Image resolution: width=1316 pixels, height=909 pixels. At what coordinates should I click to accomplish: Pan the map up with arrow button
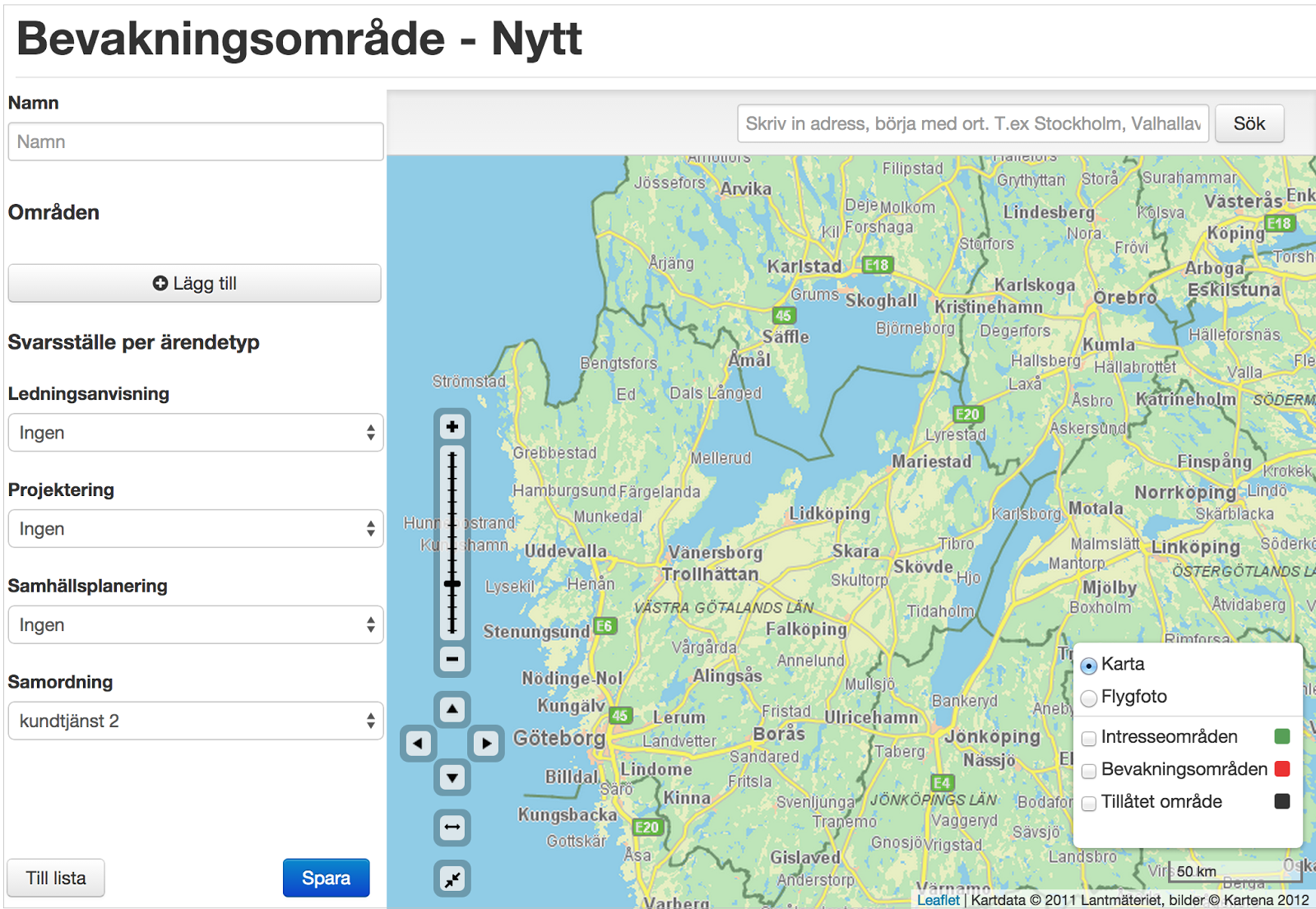[452, 709]
